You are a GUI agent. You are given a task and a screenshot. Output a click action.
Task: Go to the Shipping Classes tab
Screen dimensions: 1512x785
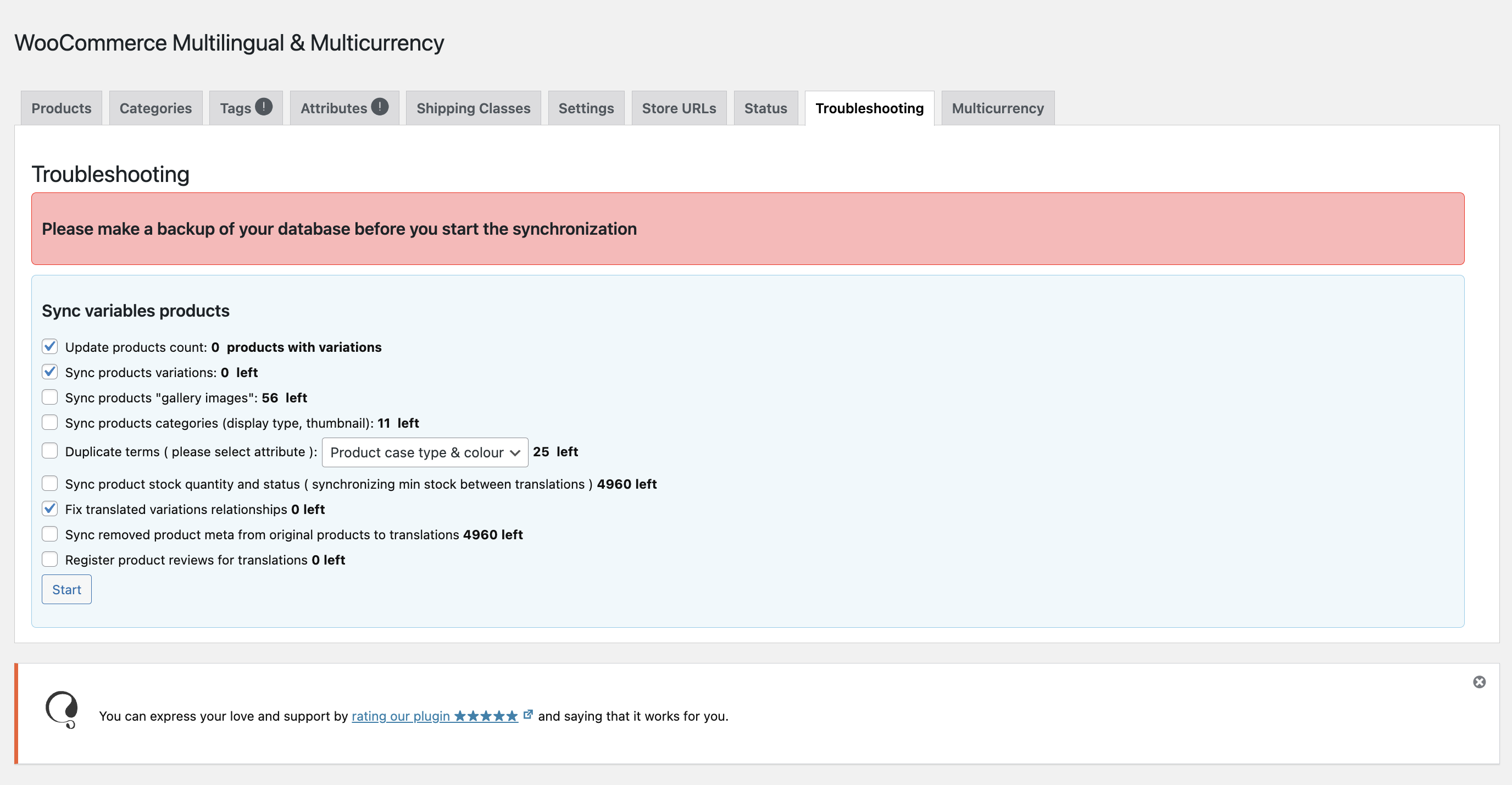click(473, 108)
